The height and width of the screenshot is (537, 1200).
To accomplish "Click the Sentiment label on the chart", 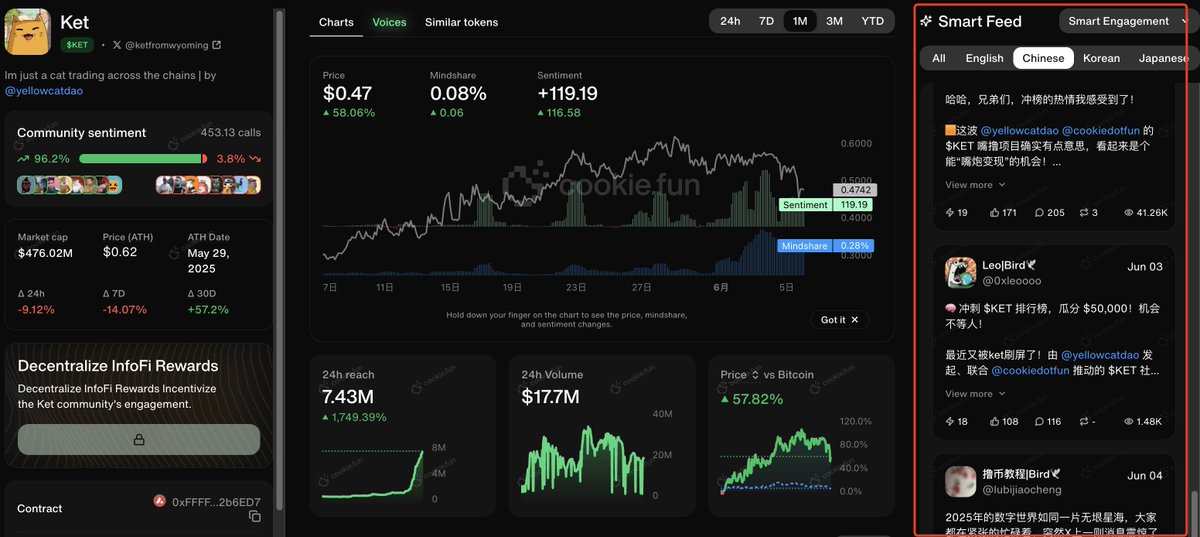I will (805, 205).
